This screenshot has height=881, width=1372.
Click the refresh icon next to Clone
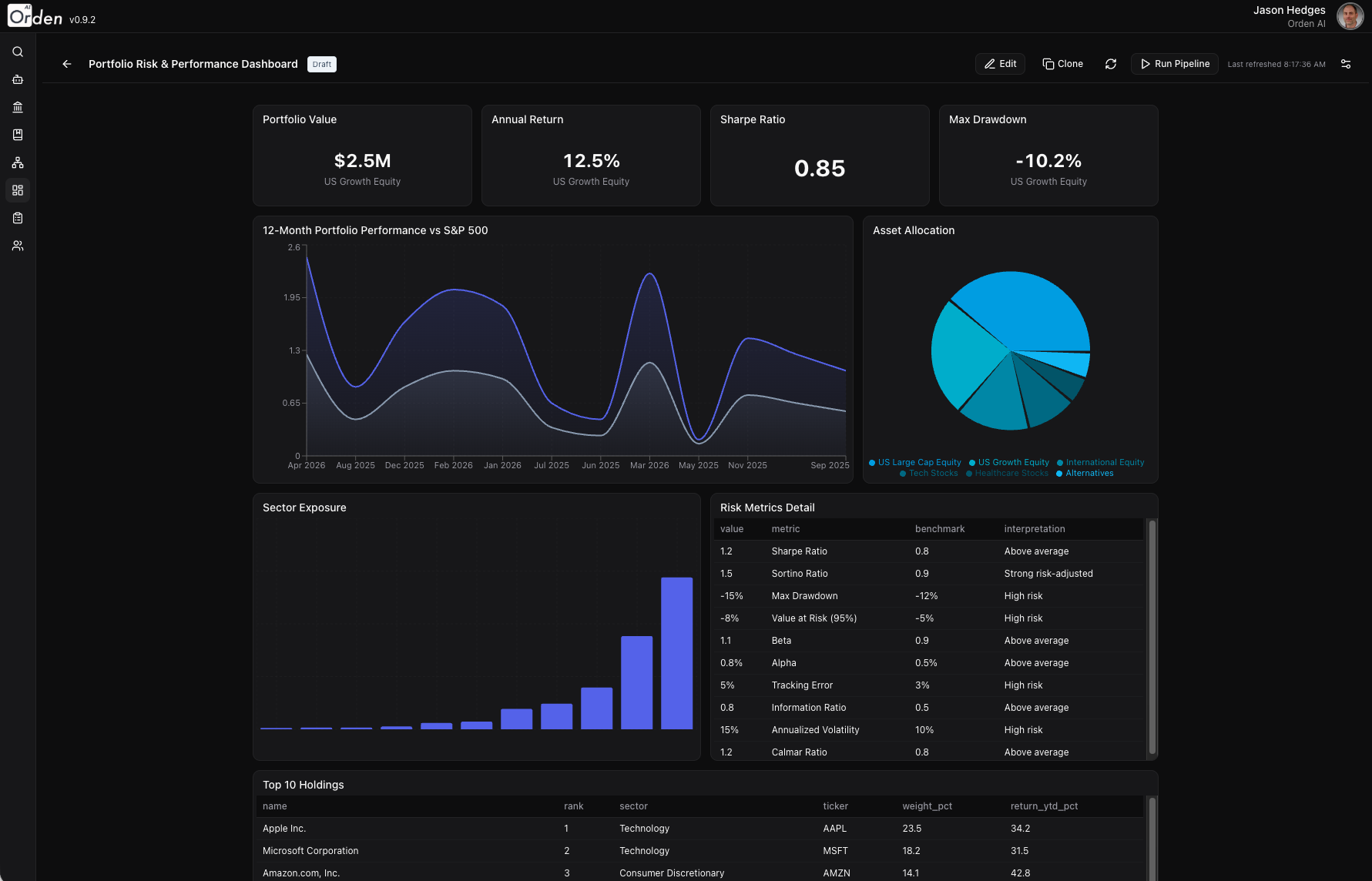1110,64
